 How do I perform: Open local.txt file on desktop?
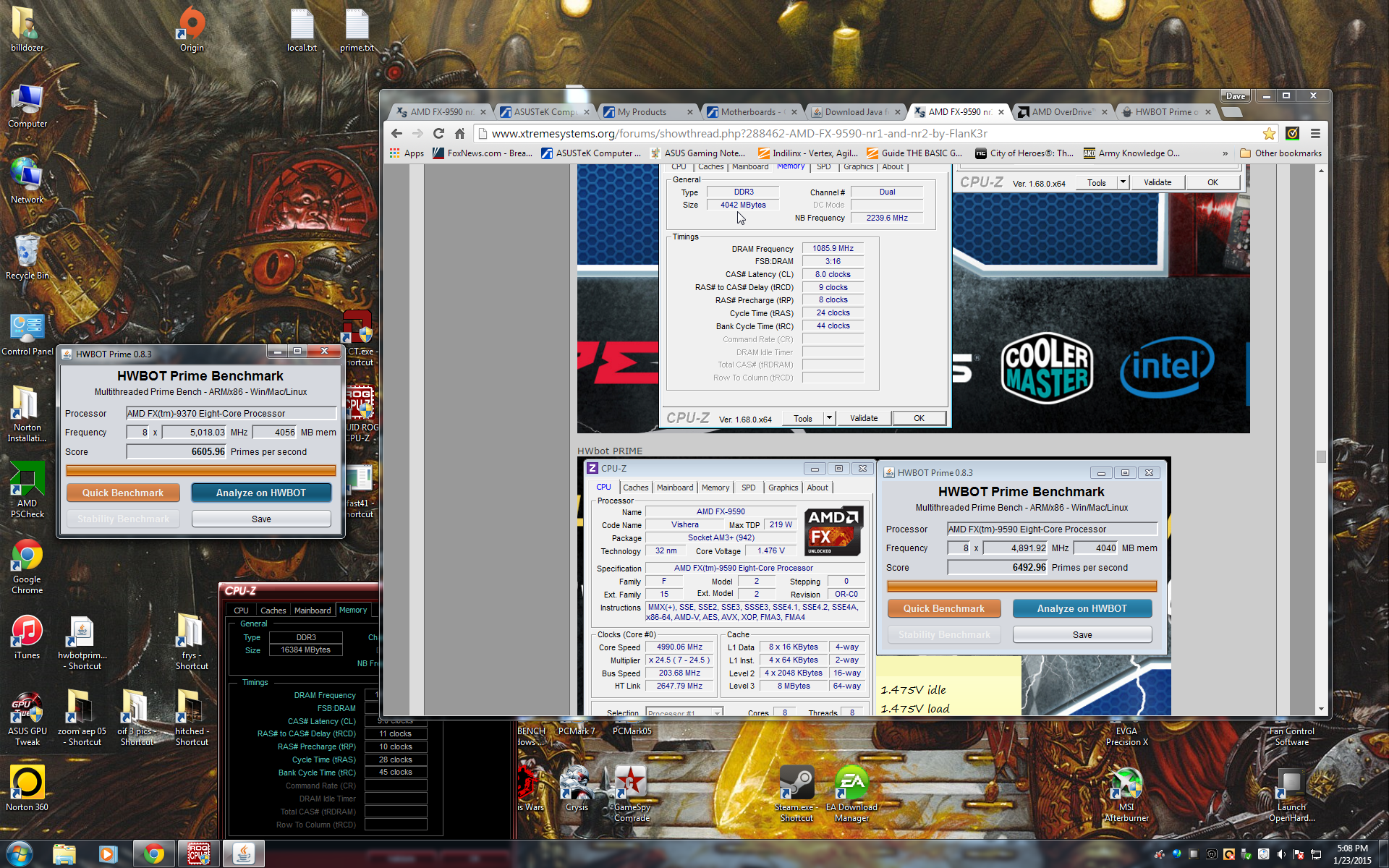click(x=302, y=29)
